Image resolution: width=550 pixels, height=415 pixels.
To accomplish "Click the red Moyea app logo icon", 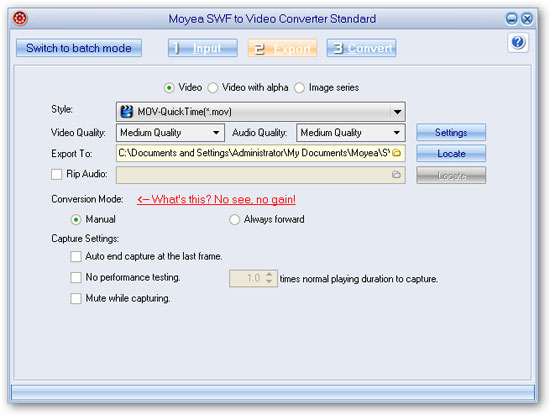I will [20, 18].
